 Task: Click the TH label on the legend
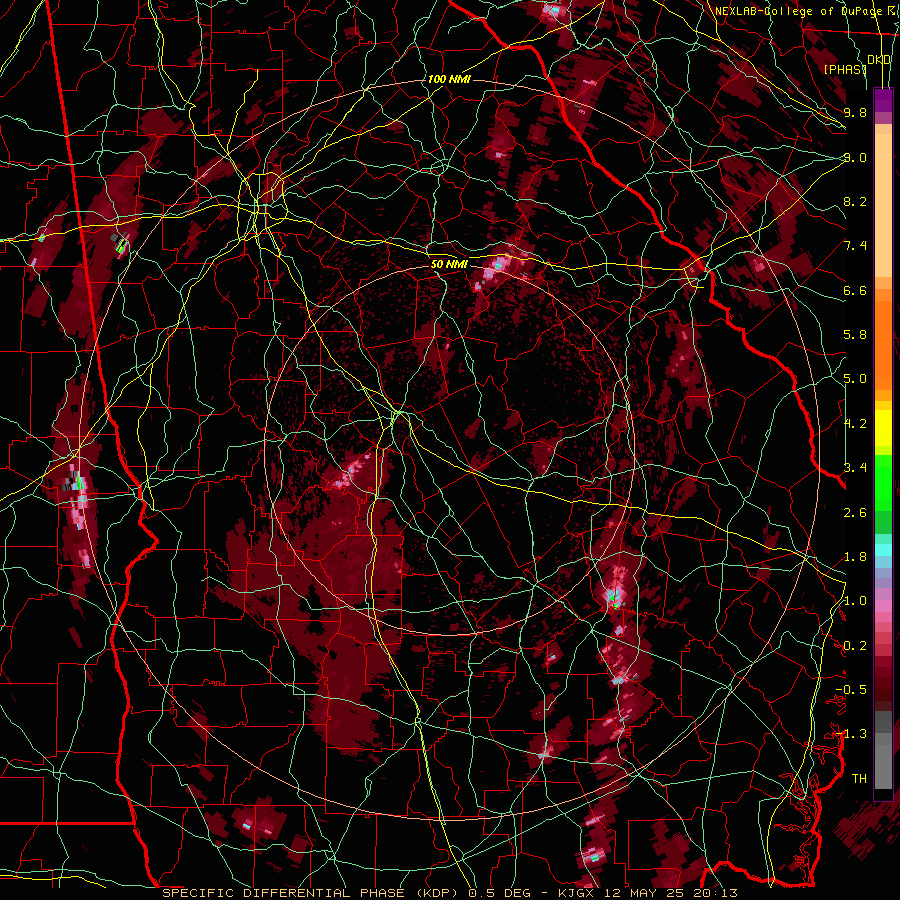859,779
